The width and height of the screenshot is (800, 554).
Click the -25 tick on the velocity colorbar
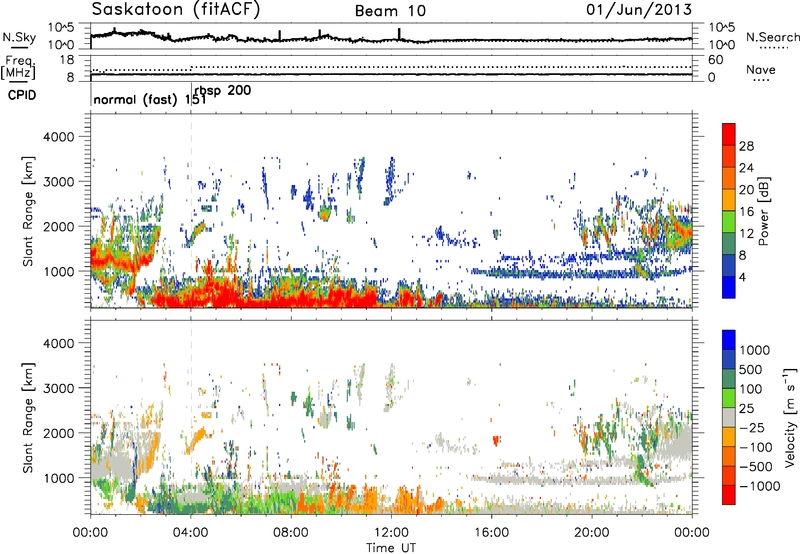click(x=751, y=427)
